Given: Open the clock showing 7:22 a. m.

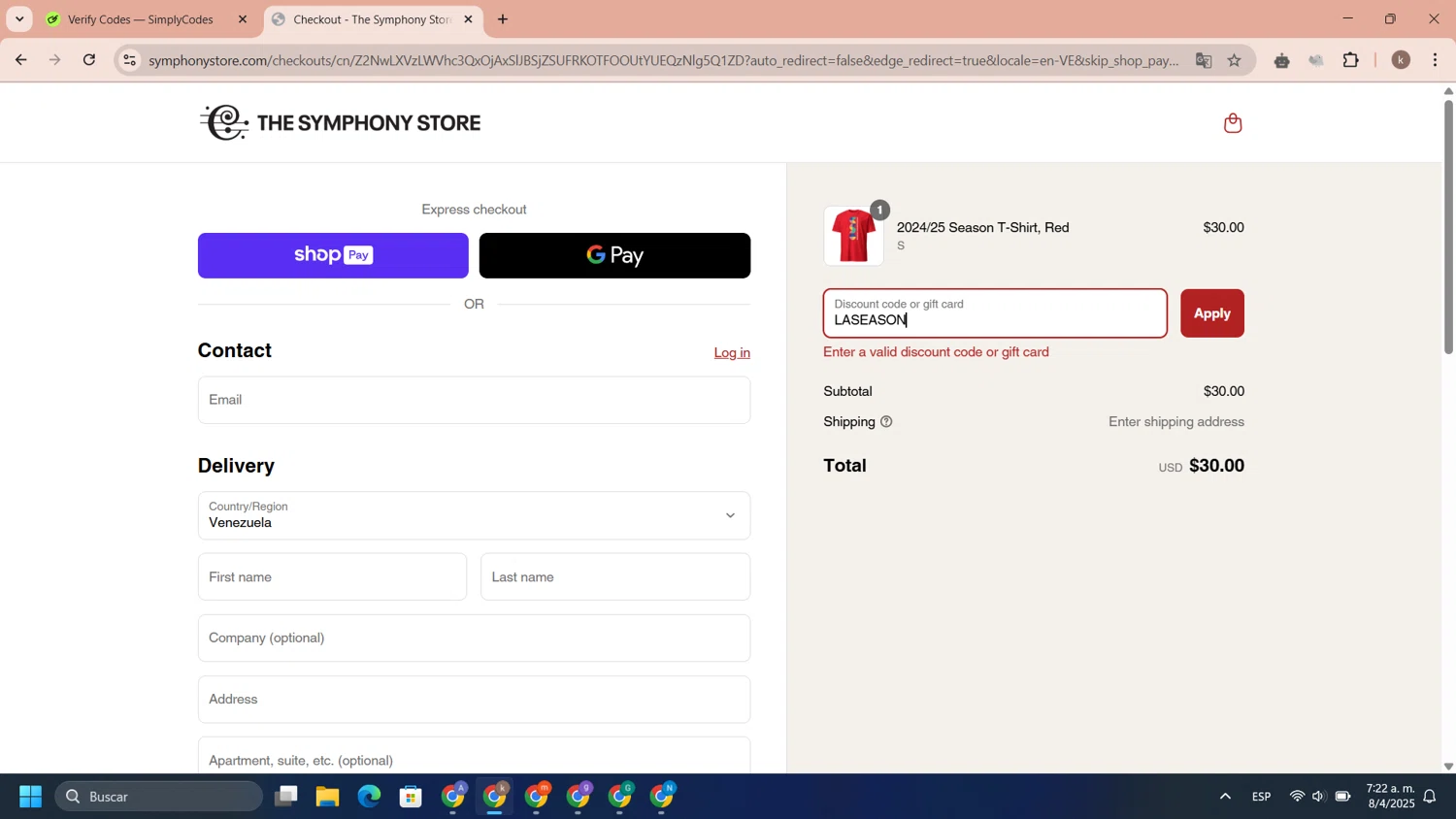Looking at the screenshot, I should 1390,796.
